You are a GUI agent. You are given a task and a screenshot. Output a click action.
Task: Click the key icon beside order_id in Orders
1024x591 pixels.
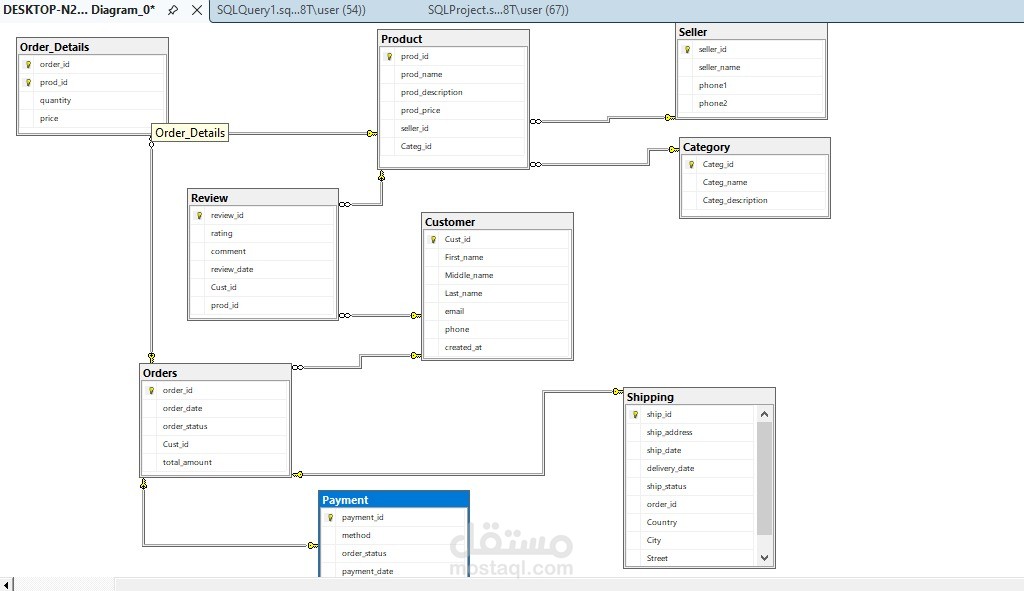tap(151, 391)
